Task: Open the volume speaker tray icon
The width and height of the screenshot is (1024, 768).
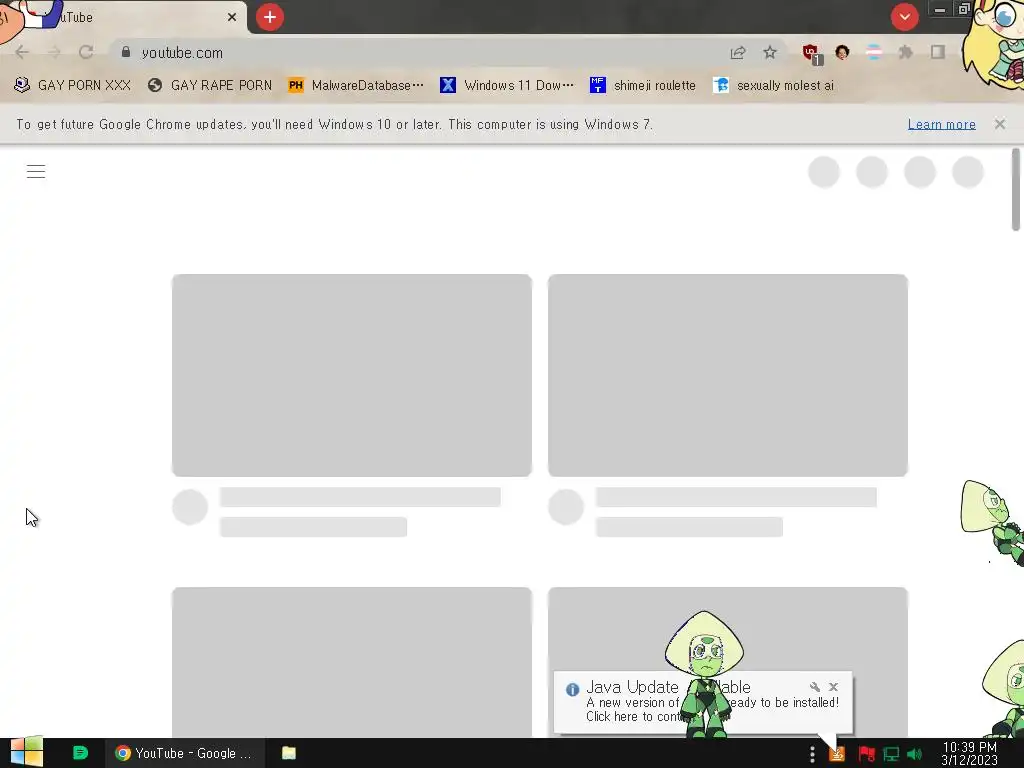Action: pyautogui.click(x=915, y=754)
